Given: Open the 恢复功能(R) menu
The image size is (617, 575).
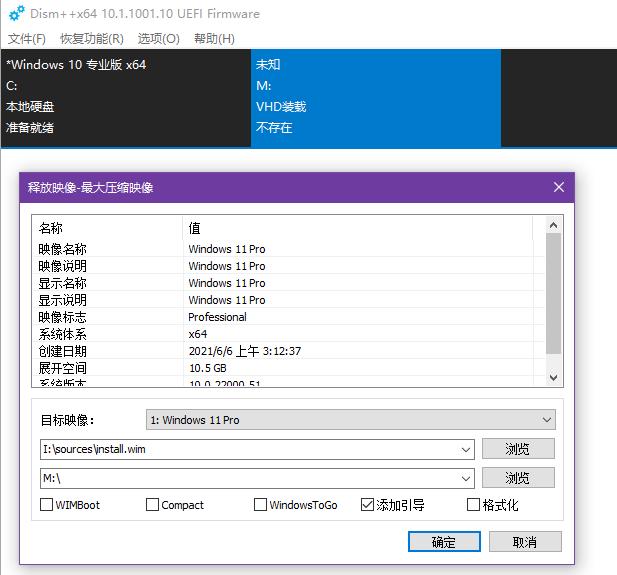Looking at the screenshot, I should (92, 39).
